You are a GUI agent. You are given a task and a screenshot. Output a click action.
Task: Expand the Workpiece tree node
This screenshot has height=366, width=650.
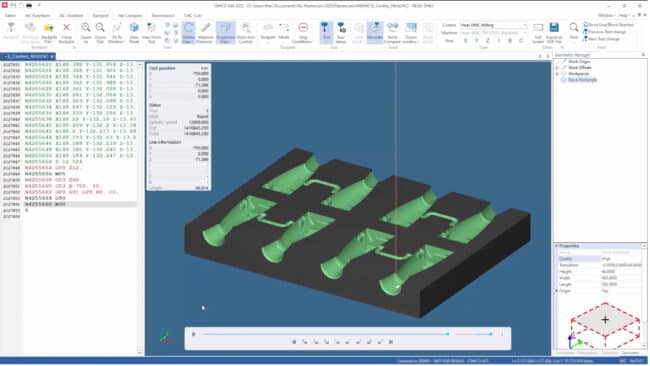[x=557, y=74]
